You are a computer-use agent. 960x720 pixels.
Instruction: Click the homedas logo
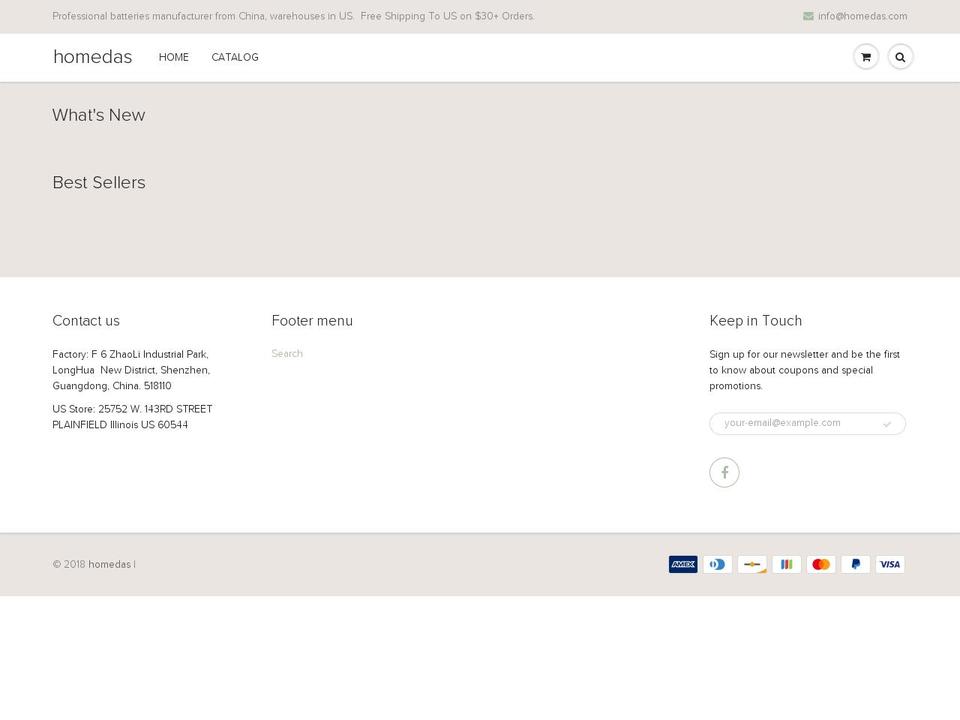click(92, 56)
